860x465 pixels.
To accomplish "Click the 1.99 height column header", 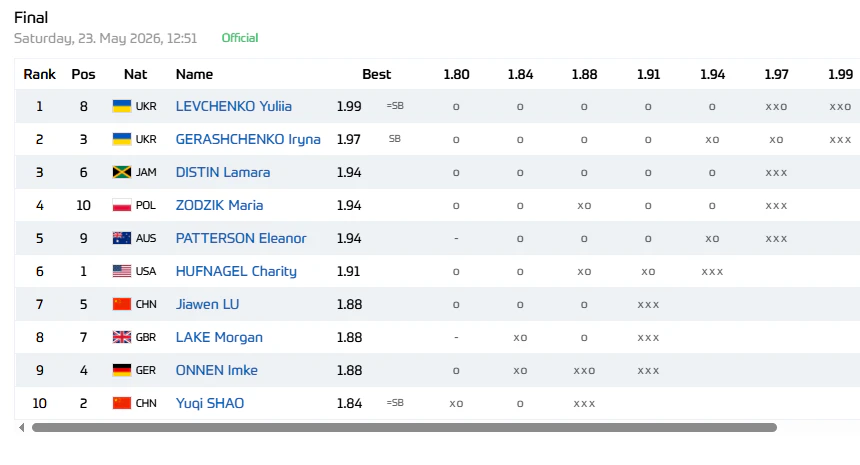I will tap(840, 74).
